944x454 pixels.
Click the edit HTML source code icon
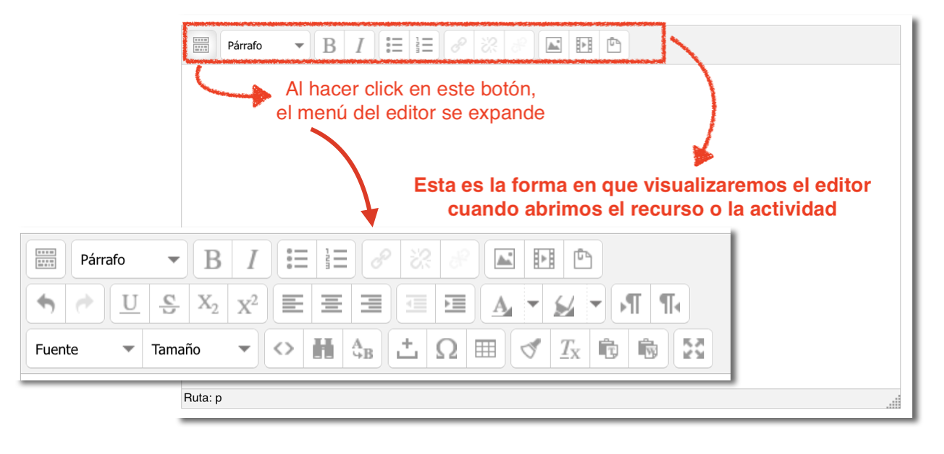(x=284, y=349)
